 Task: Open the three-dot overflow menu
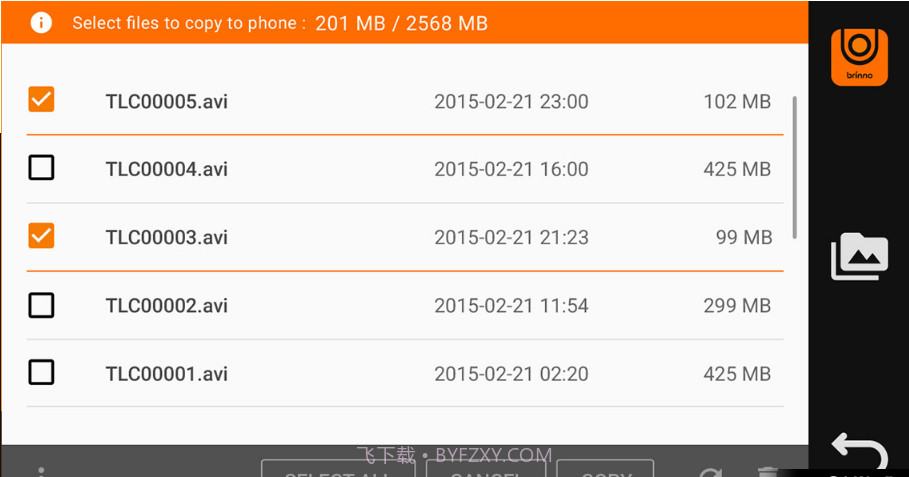41,472
